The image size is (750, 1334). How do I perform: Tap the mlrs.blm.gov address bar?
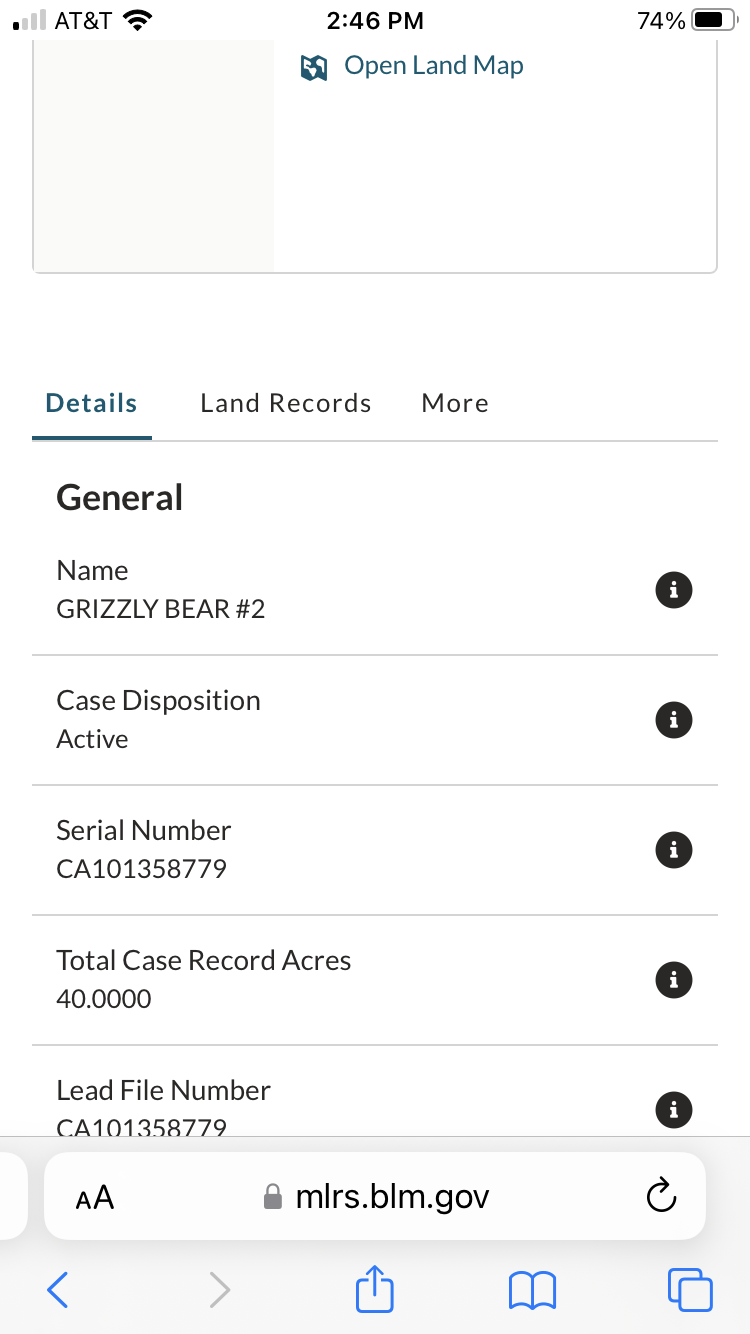pos(392,1196)
